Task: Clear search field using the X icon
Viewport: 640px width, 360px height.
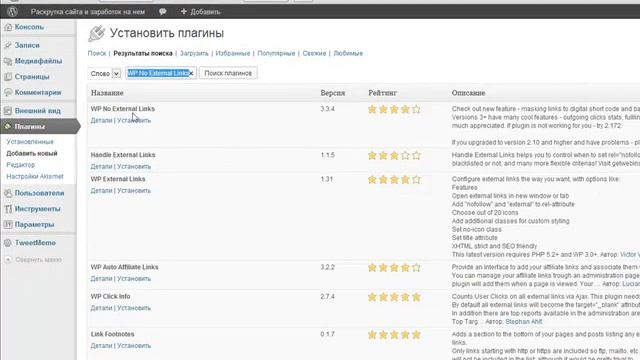Action: tap(191, 73)
